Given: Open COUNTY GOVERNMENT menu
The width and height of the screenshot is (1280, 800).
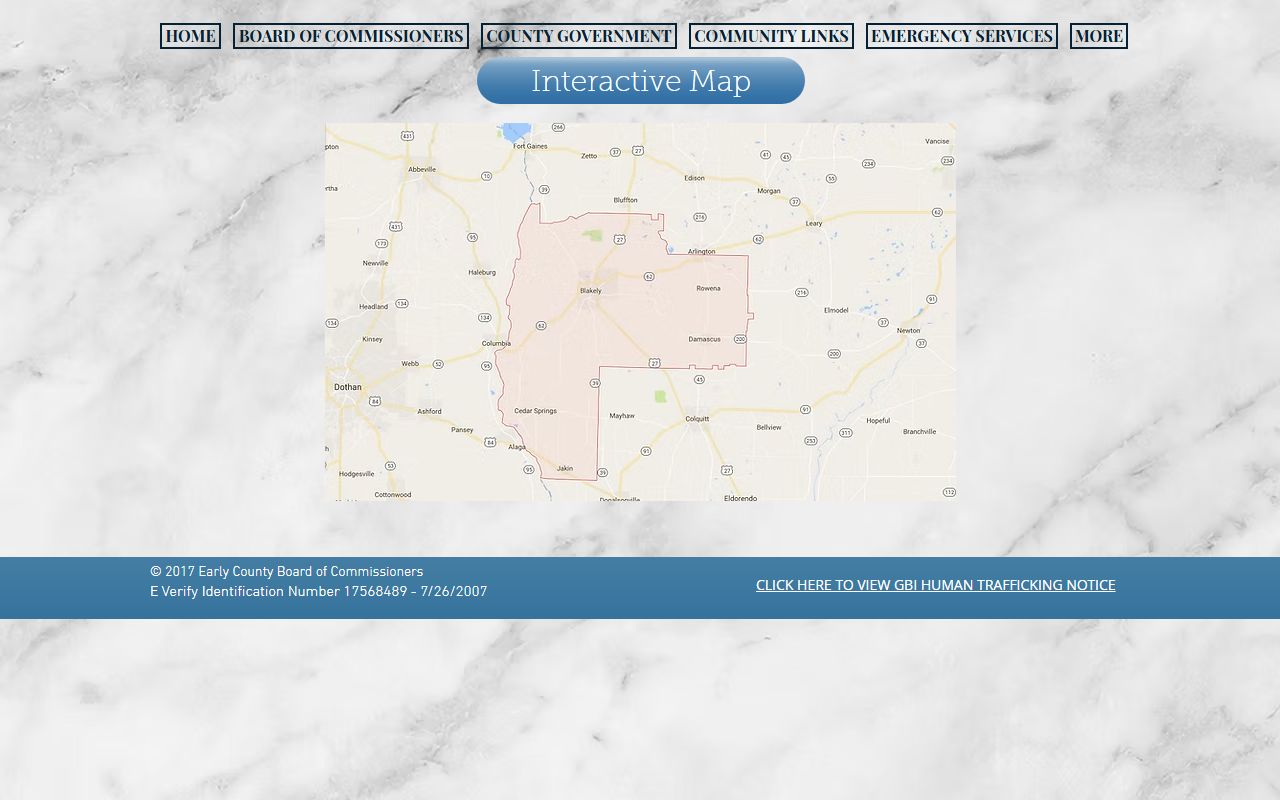Looking at the screenshot, I should (x=579, y=36).
